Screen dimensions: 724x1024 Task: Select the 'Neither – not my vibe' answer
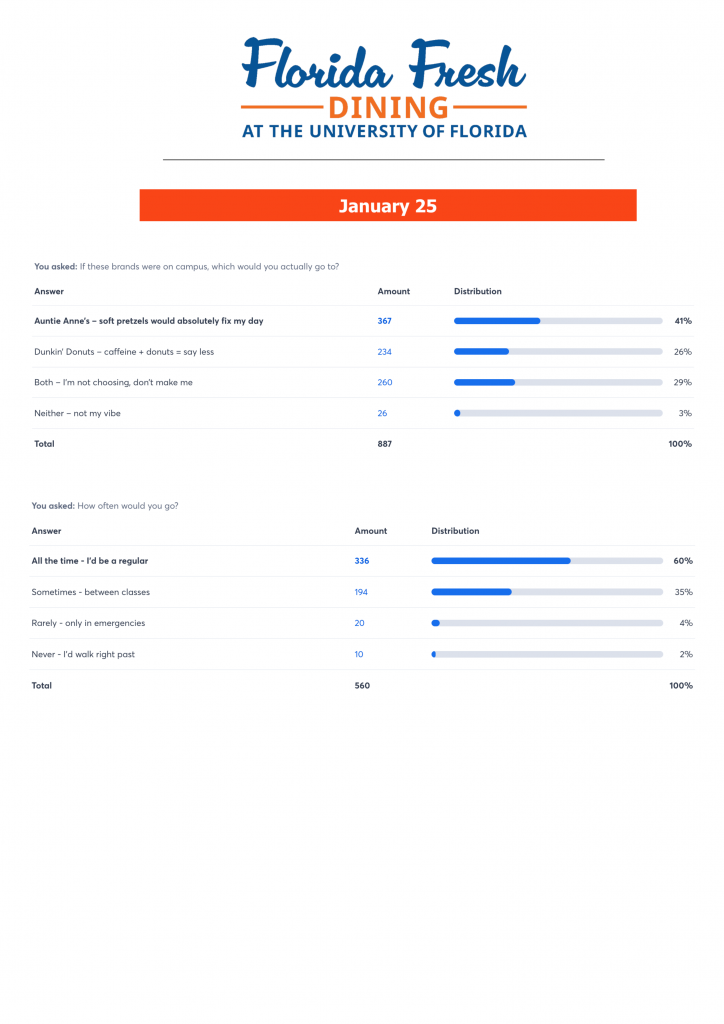click(x=77, y=413)
